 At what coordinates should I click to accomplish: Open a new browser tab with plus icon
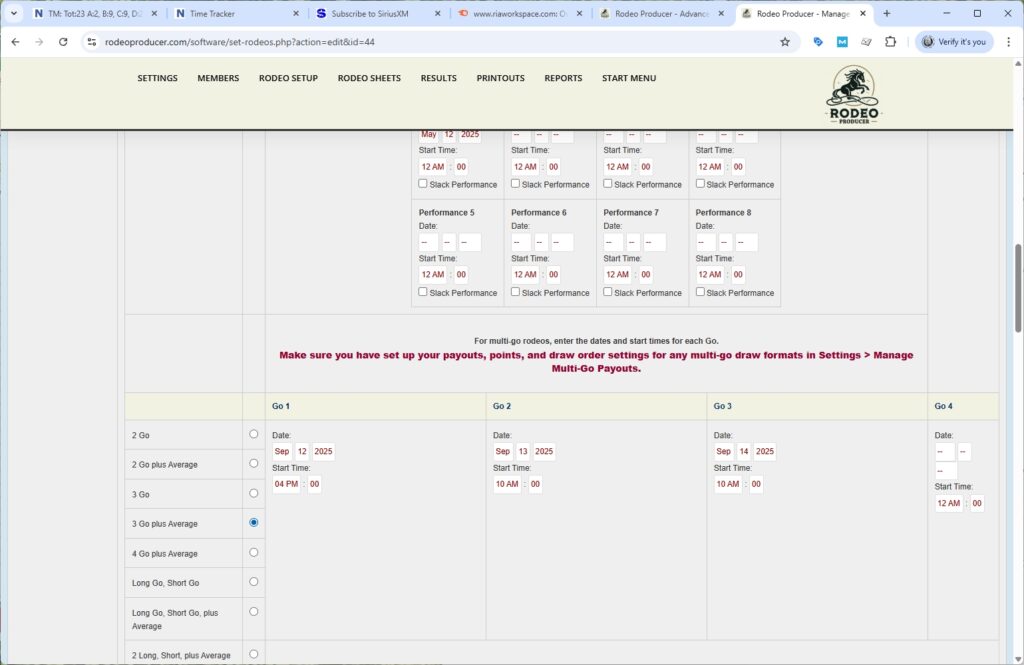pyautogui.click(x=886, y=14)
